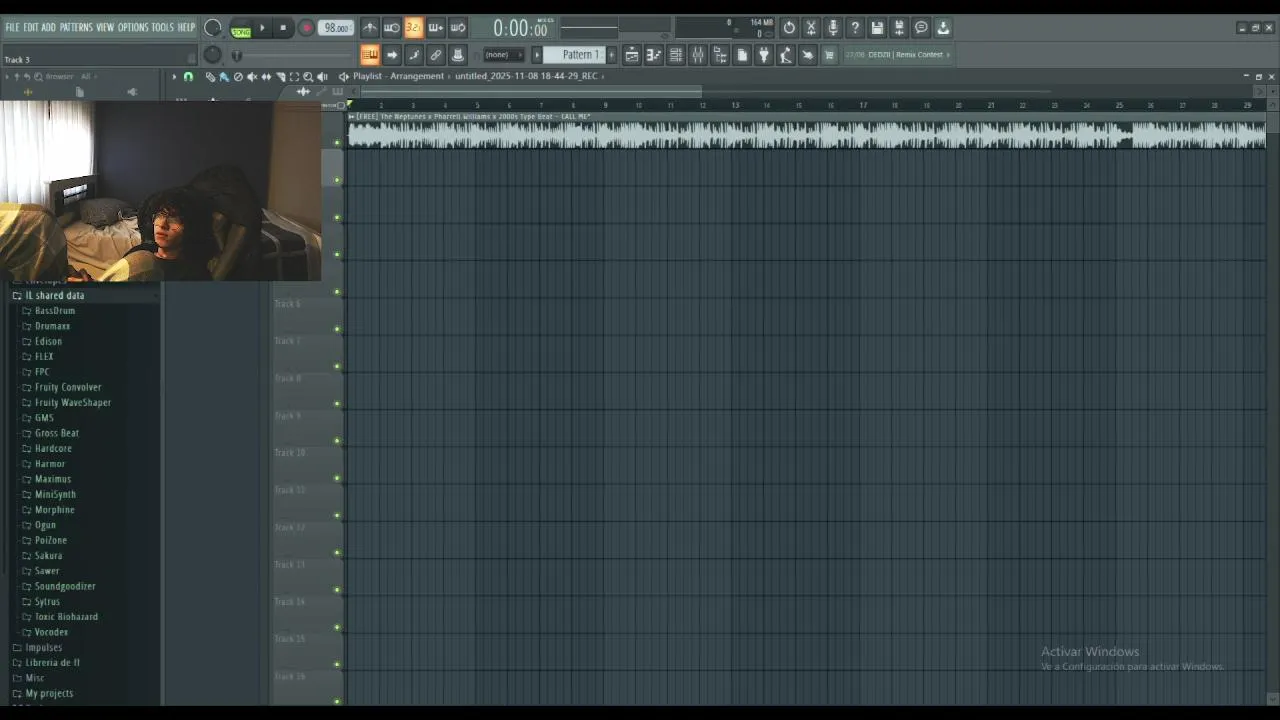This screenshot has height=720, width=1280.
Task: Select the Zoom magnifier tool in Playlist
Action: click(x=308, y=76)
